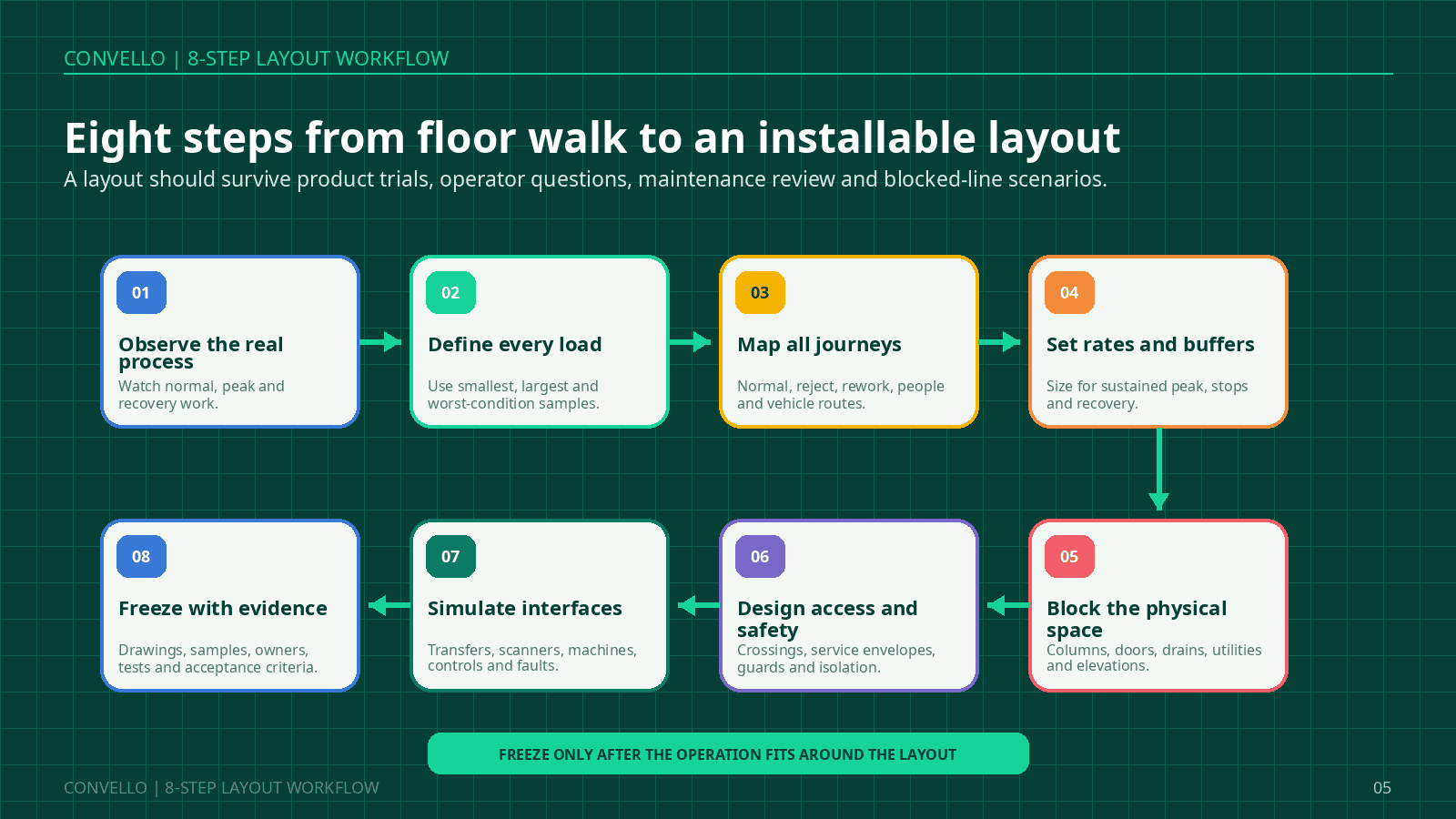
Task: Click the yellow 03 step badge
Action: click(x=760, y=292)
